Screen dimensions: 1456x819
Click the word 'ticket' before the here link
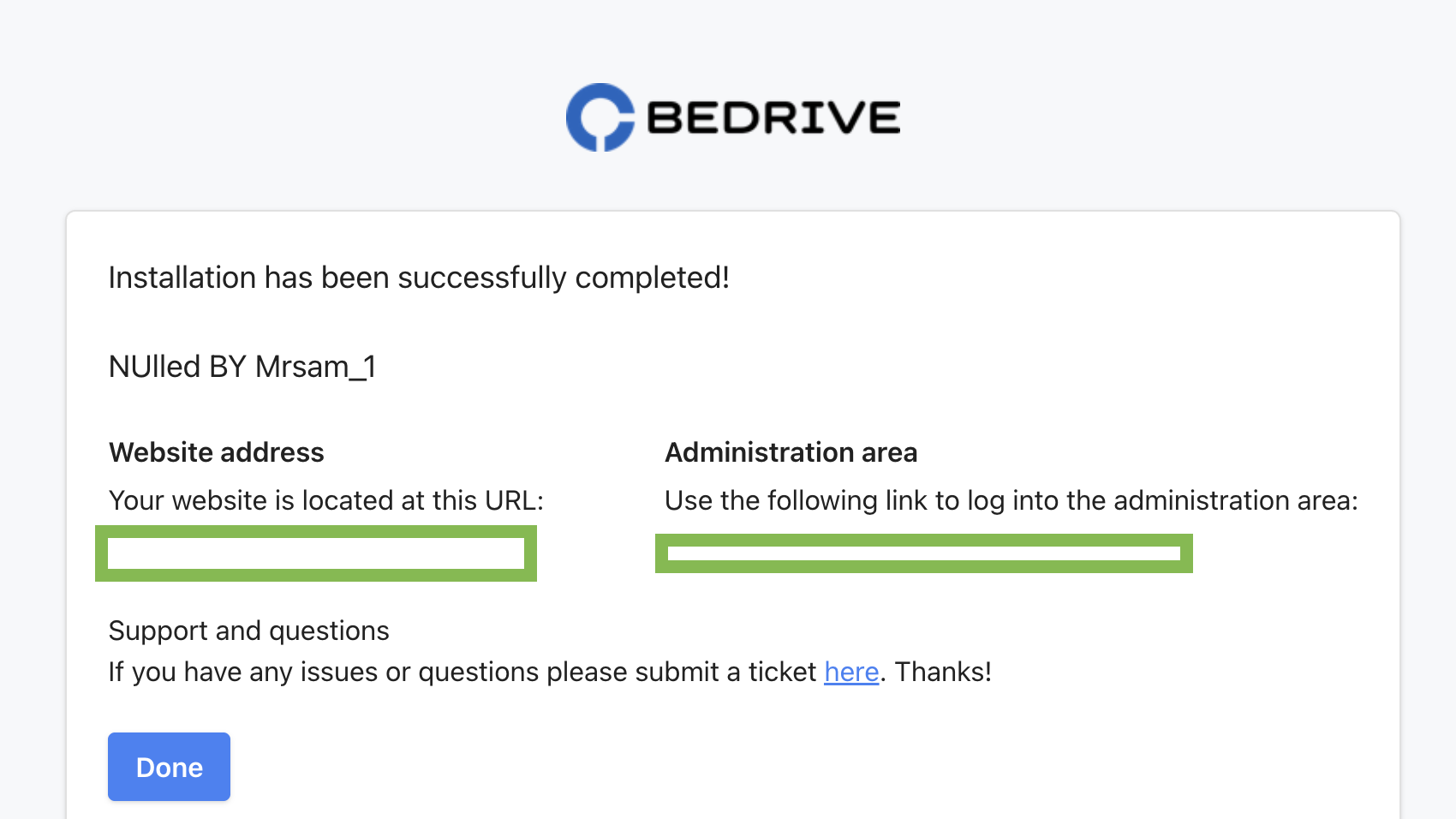[x=782, y=672]
